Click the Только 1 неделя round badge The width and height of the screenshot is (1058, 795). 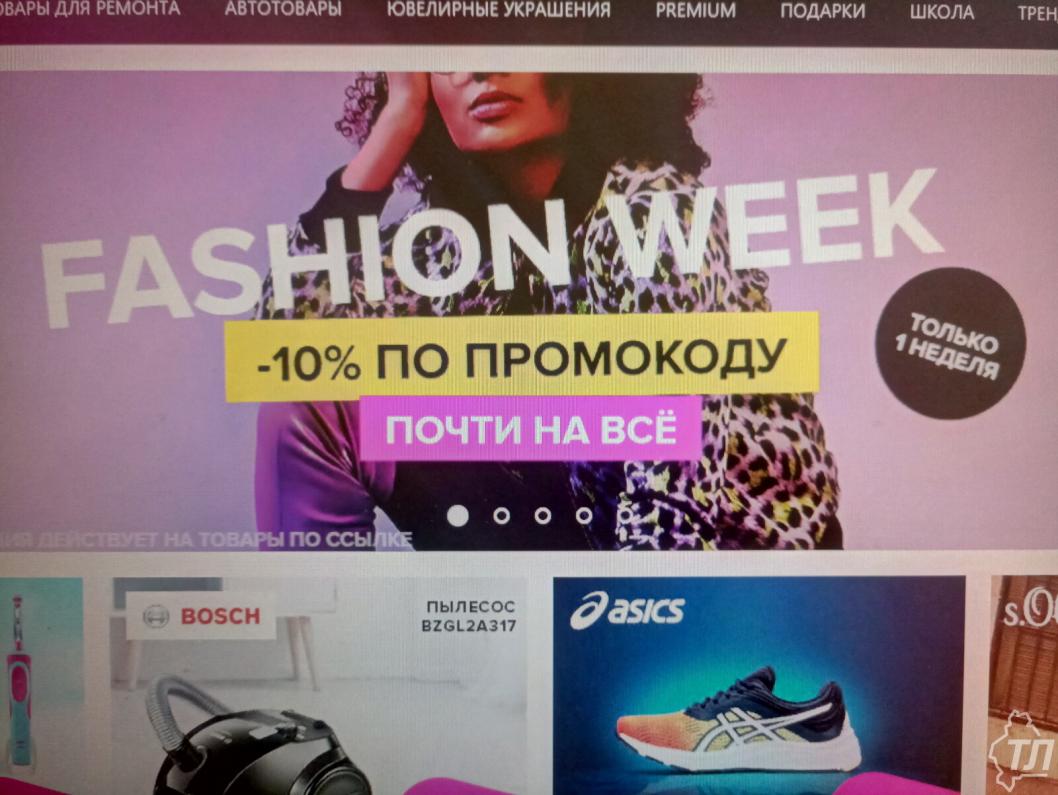(950, 343)
